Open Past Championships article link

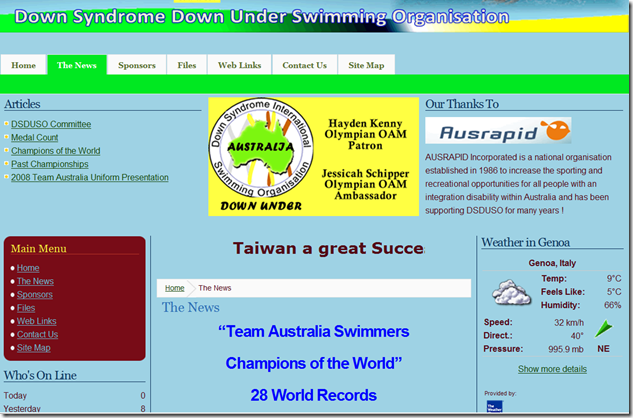(x=49, y=164)
